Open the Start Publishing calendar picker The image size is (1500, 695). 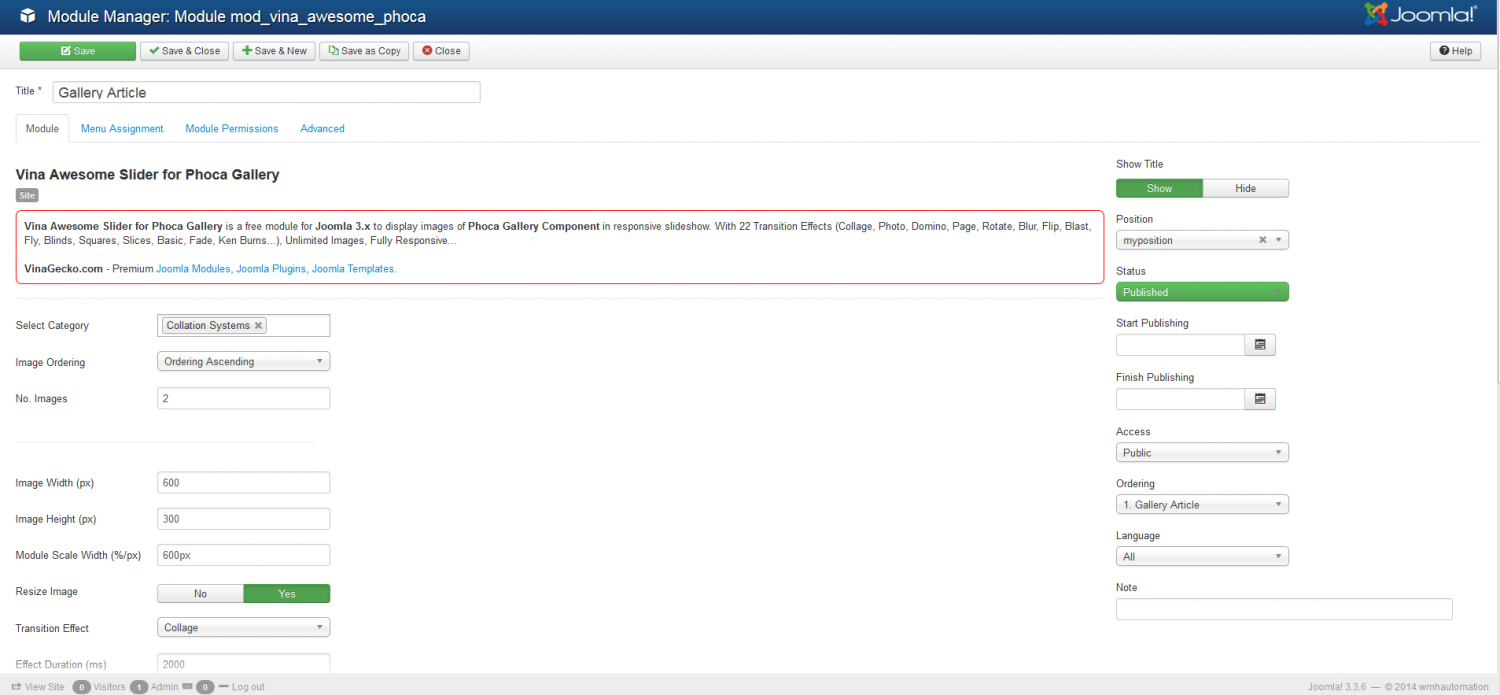(x=1260, y=345)
